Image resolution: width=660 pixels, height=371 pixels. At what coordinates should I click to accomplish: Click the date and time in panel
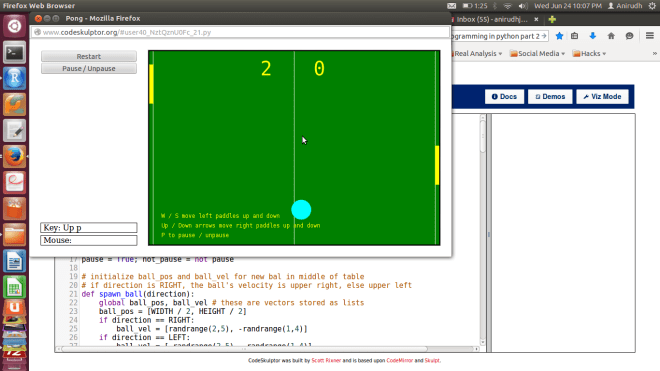(568, 6)
